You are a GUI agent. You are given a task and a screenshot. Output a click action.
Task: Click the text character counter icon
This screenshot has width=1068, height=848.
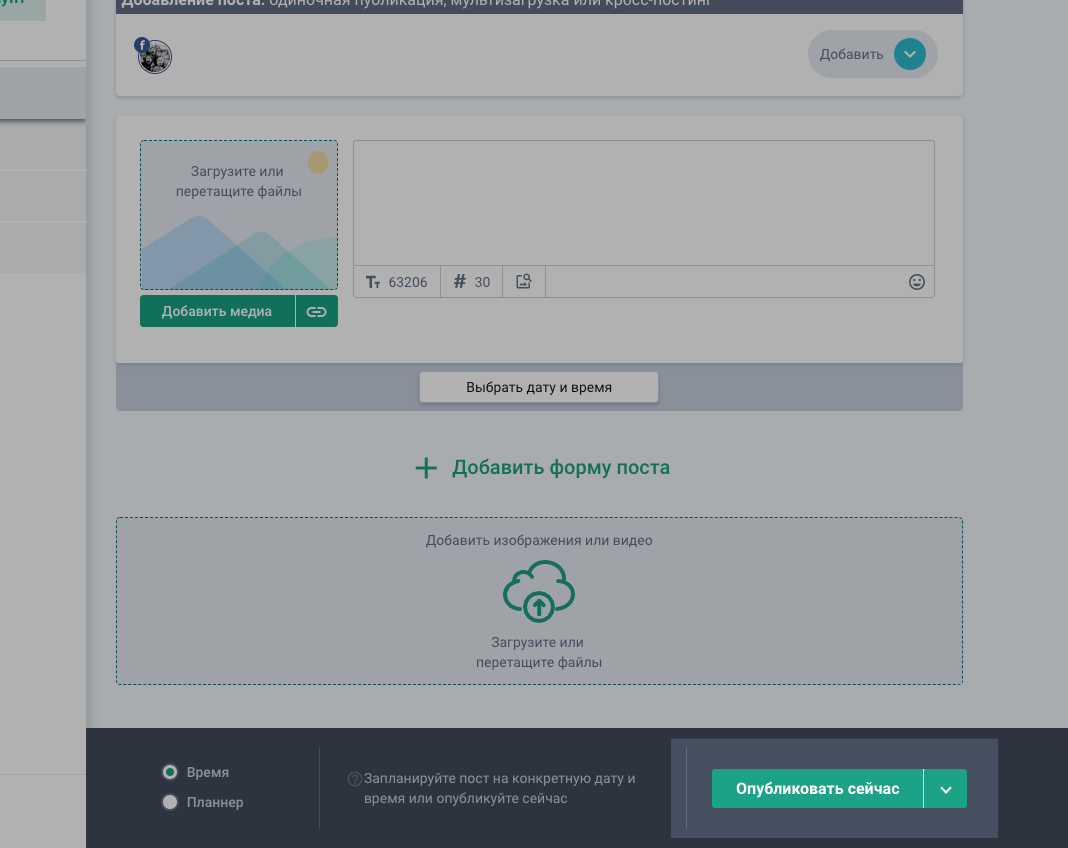pyautogui.click(x=373, y=282)
